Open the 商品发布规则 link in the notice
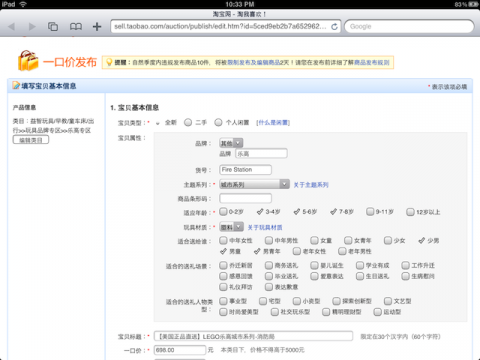The image size is (480, 360). (372, 62)
